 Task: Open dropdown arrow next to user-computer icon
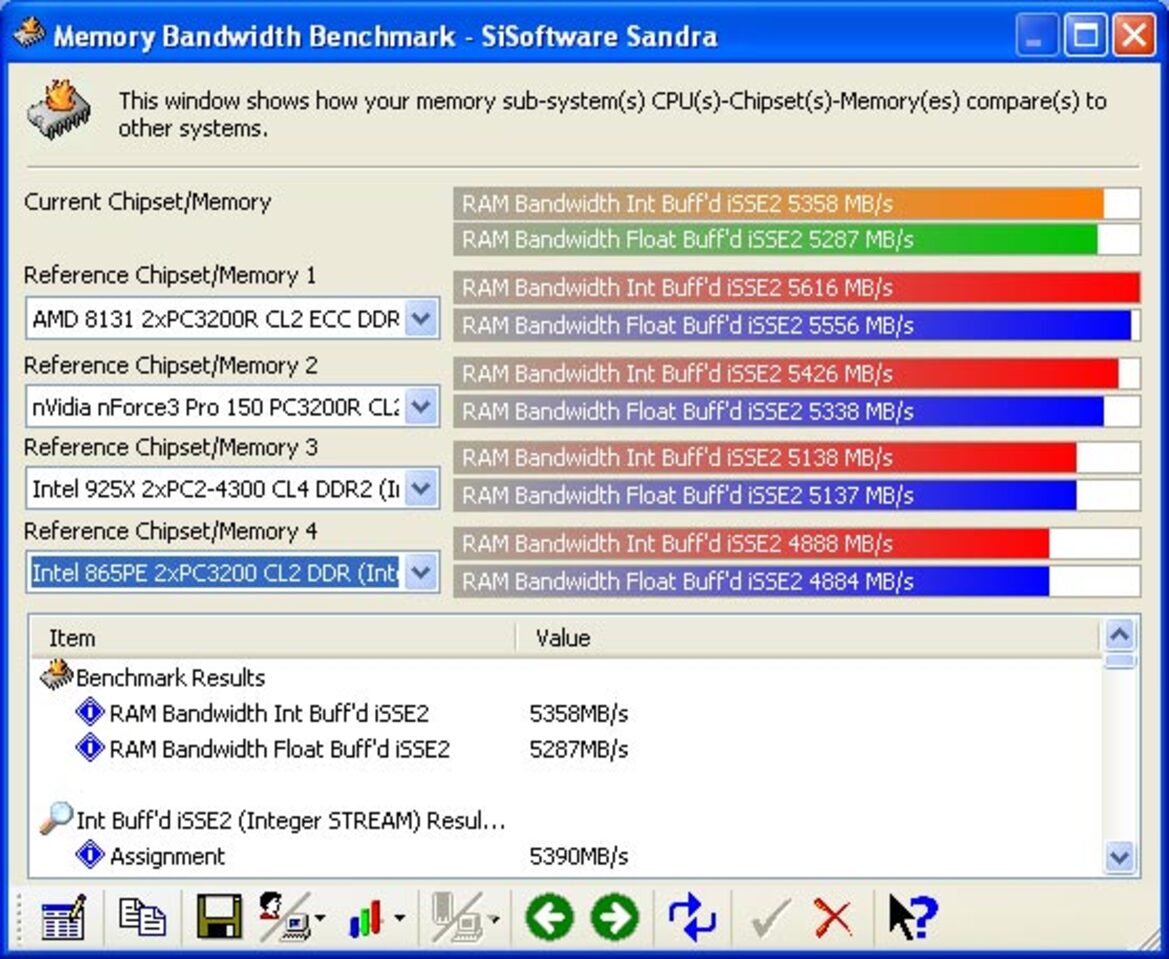[x=321, y=917]
